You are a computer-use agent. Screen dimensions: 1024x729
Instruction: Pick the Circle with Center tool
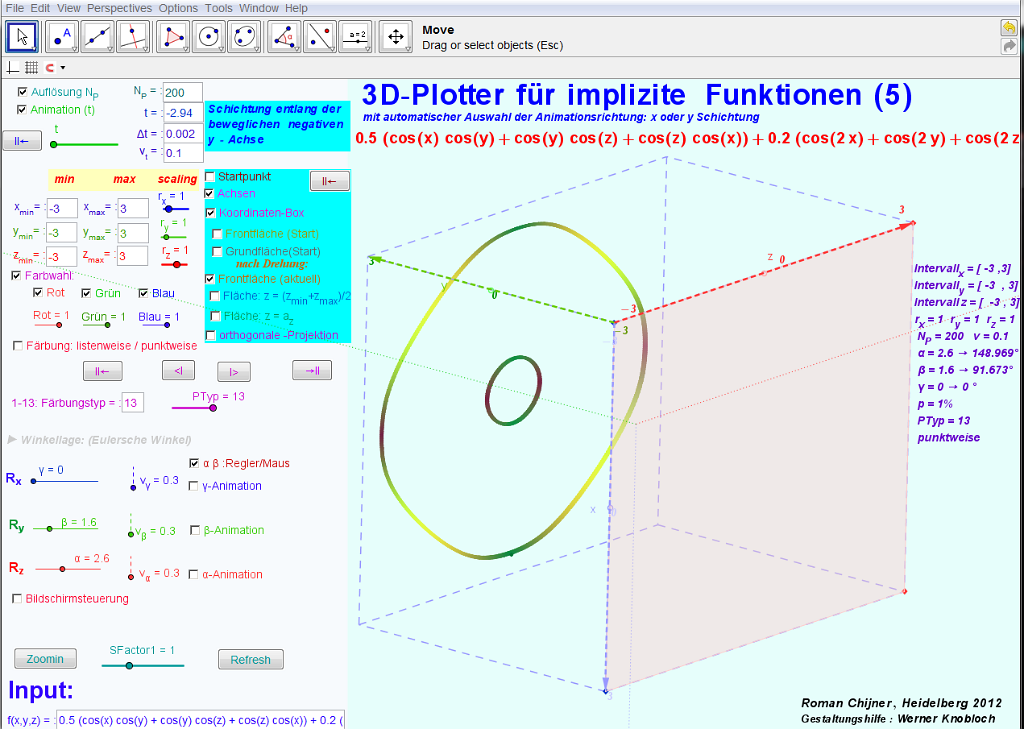[x=210, y=37]
